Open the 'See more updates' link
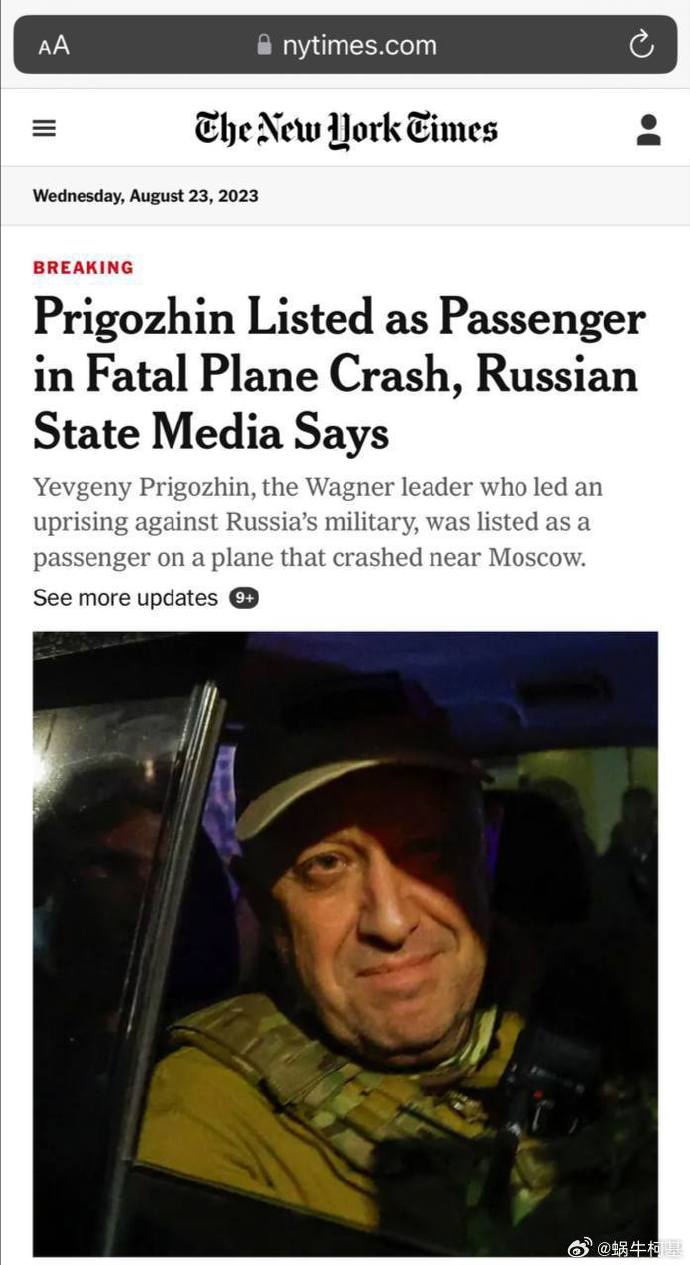 (x=125, y=598)
